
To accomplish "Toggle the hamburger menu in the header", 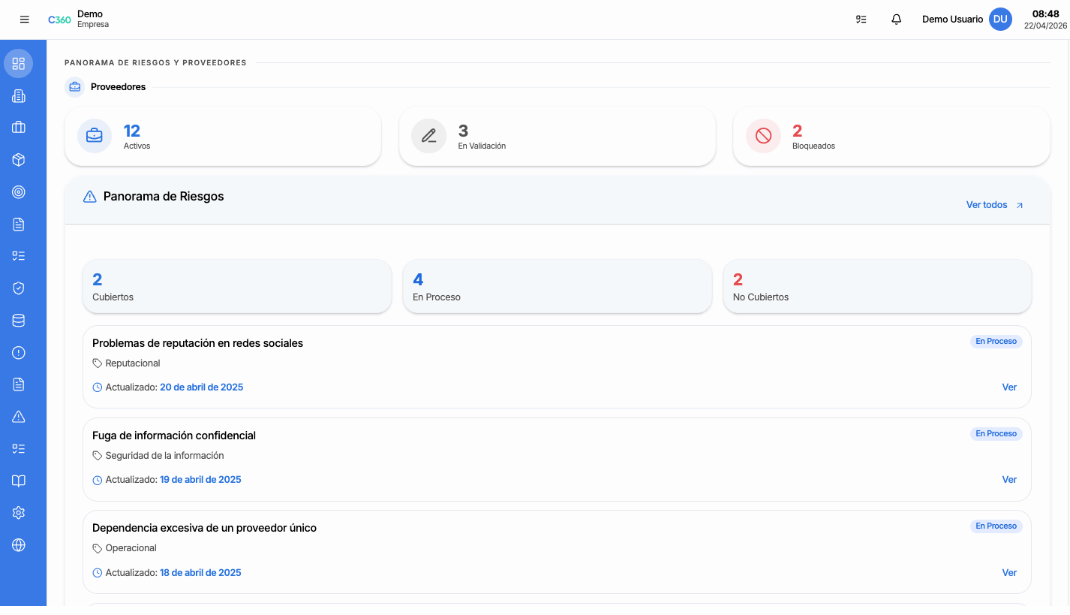I will (x=25, y=19).
